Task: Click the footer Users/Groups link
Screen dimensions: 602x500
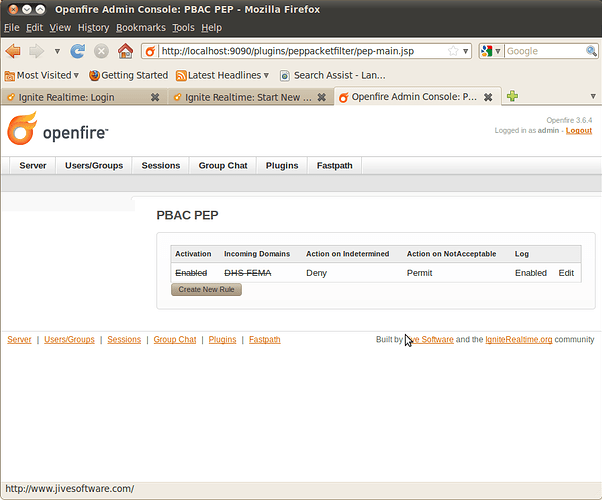Action: [69, 339]
